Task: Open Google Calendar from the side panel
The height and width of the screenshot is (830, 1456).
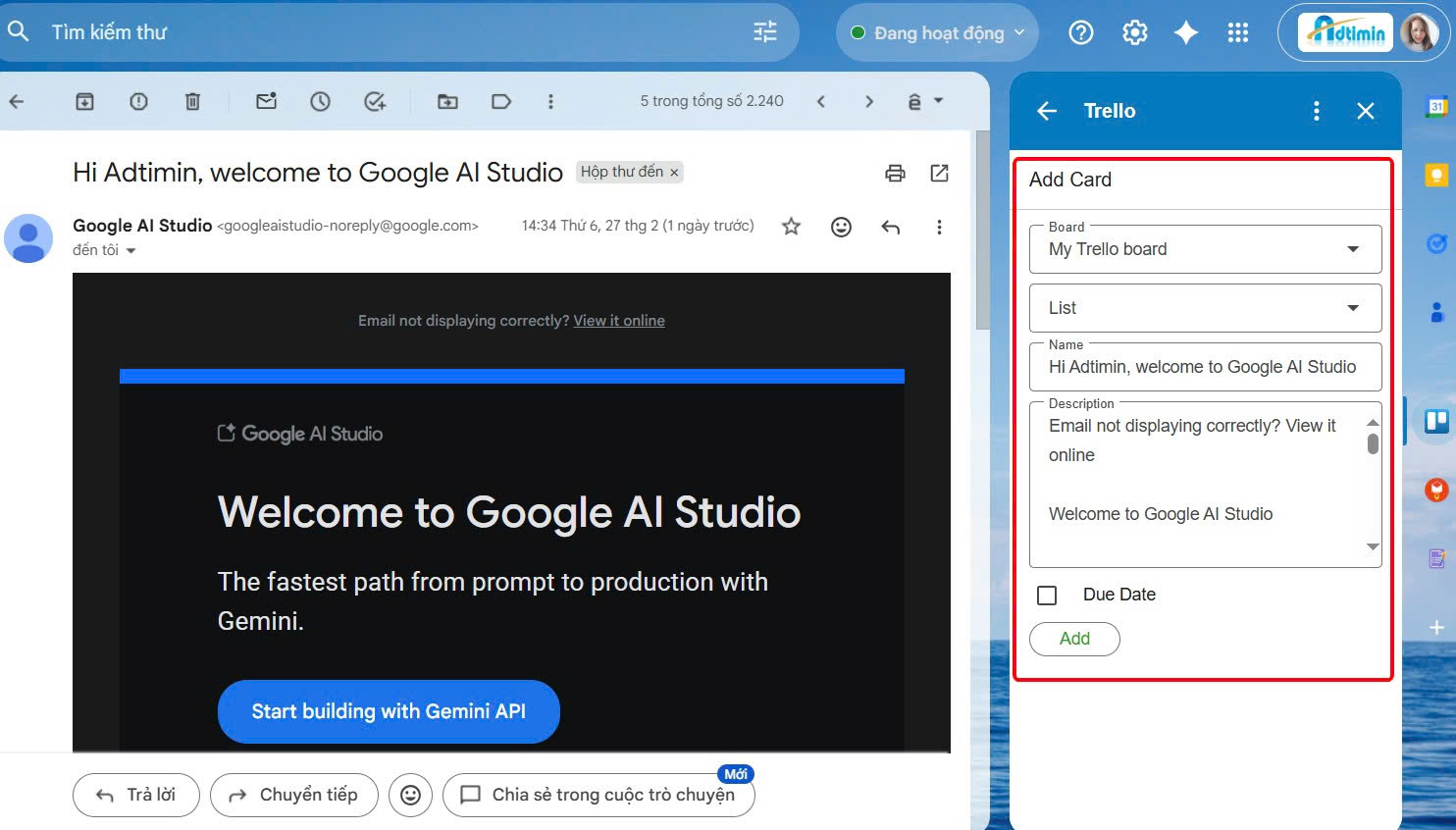Action: coord(1436,106)
